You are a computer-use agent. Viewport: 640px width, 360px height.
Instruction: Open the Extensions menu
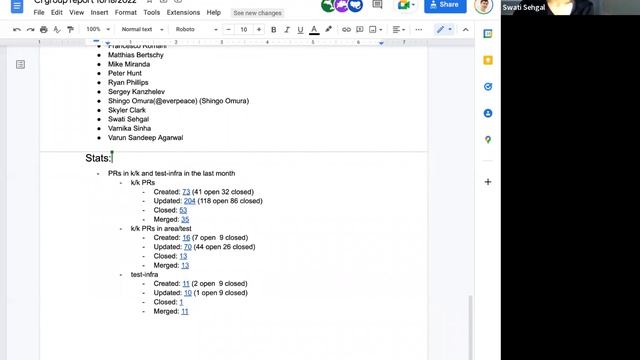click(183, 13)
